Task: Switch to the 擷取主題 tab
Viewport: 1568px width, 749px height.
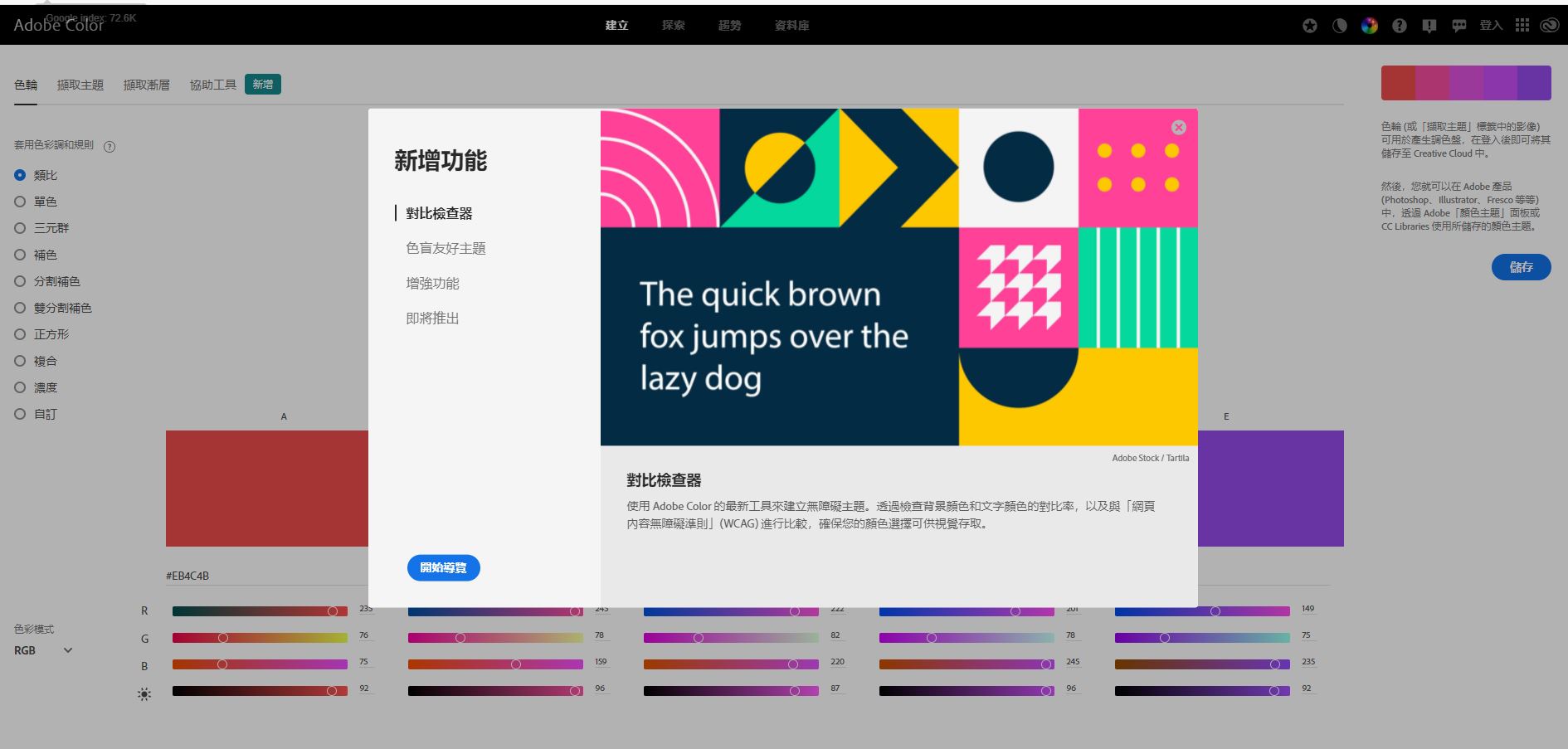Action: point(80,85)
